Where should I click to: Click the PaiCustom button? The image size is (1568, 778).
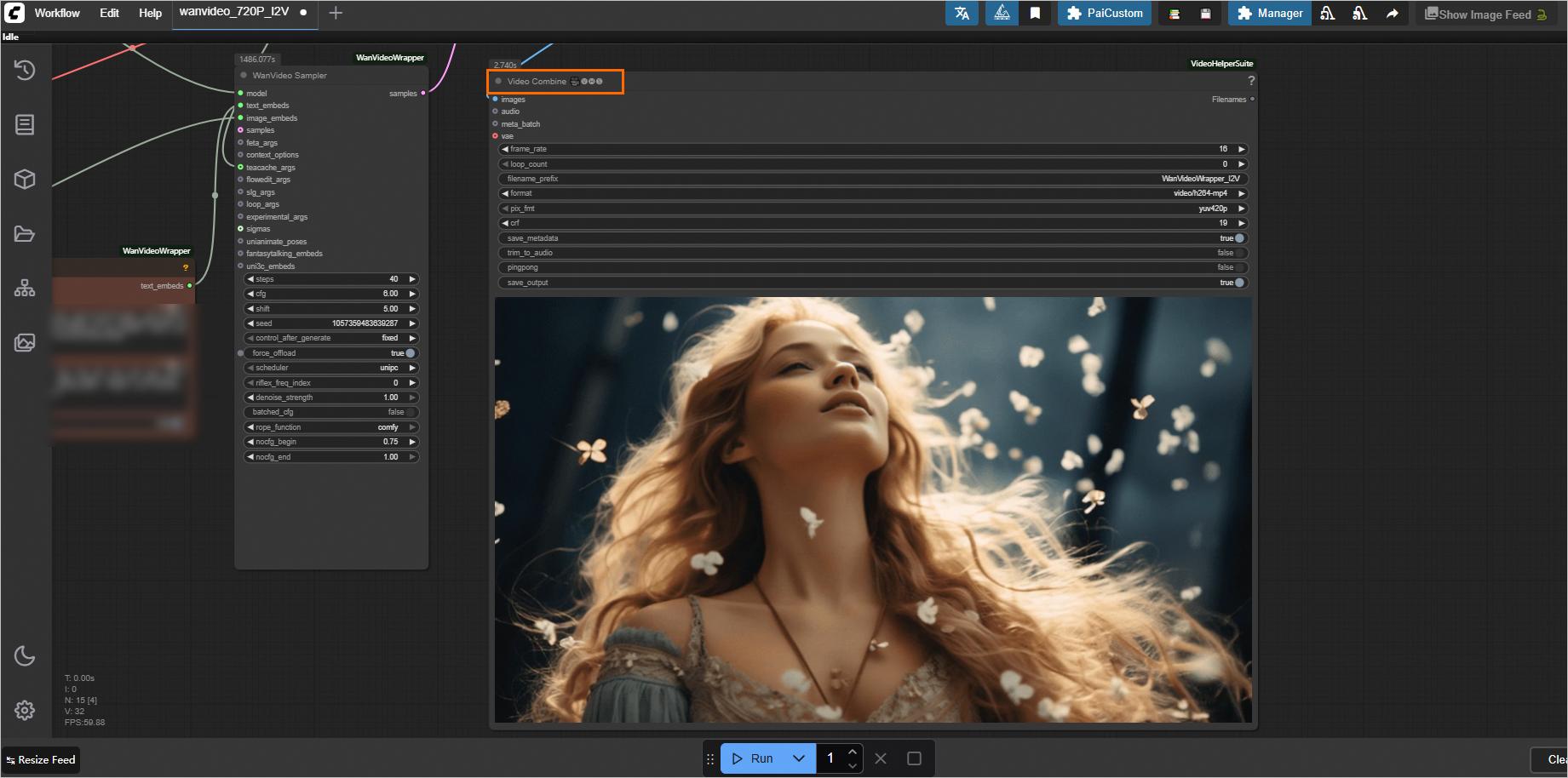(x=1105, y=14)
